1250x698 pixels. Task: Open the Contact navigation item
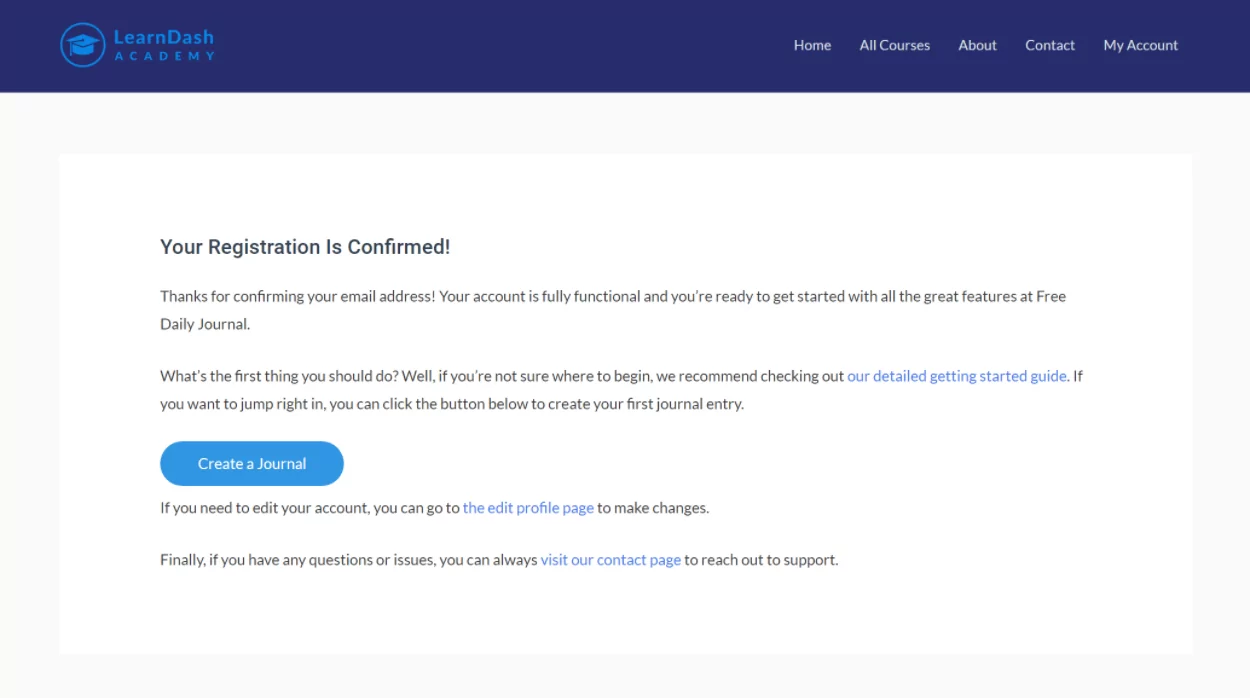(1049, 45)
